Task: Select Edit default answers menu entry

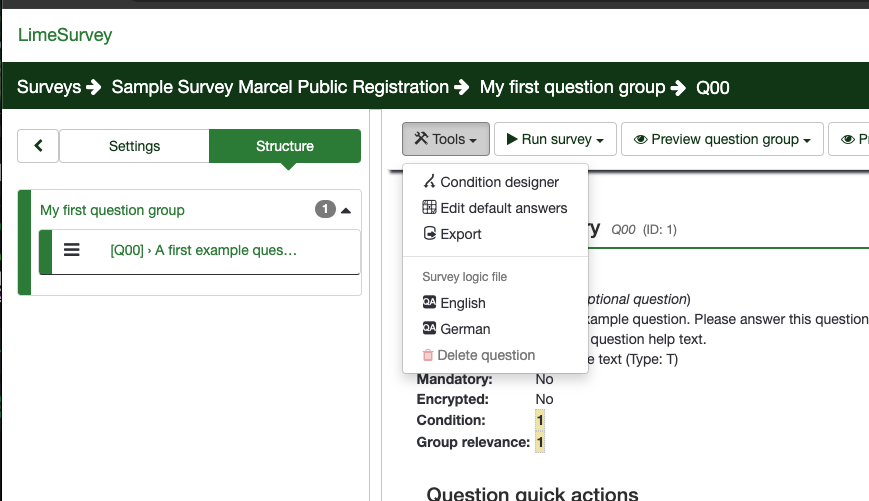Action: click(503, 208)
